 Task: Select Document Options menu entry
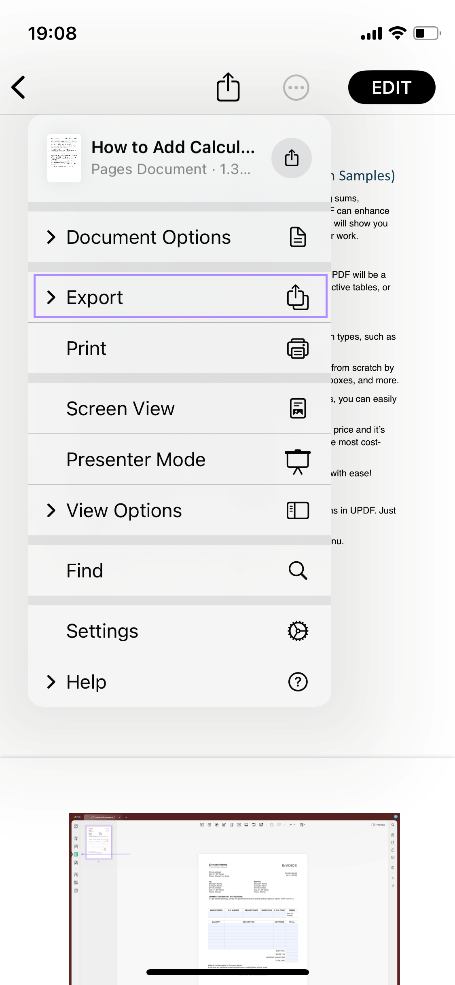tap(179, 237)
